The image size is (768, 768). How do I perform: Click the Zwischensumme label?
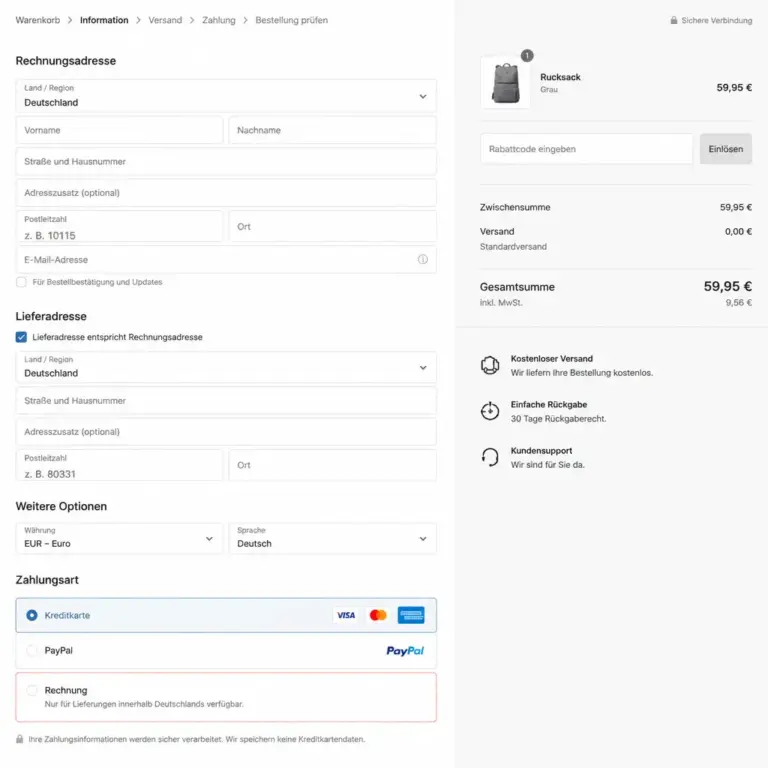[515, 207]
